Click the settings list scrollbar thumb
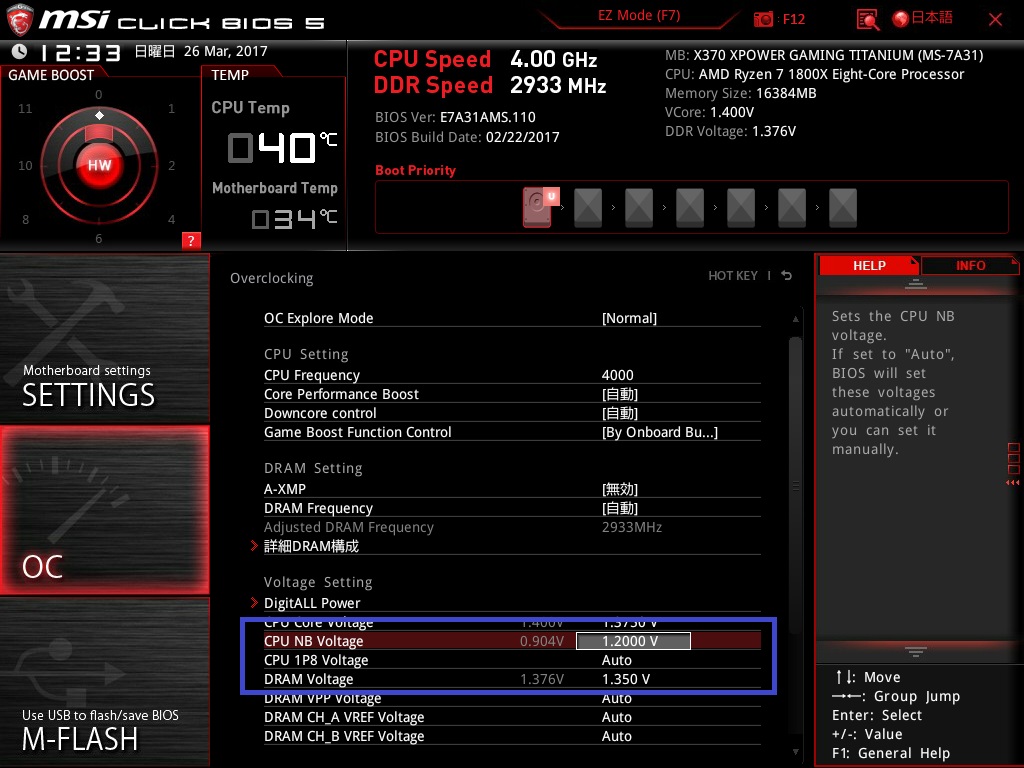Screen dimensions: 1024x768 point(795,485)
